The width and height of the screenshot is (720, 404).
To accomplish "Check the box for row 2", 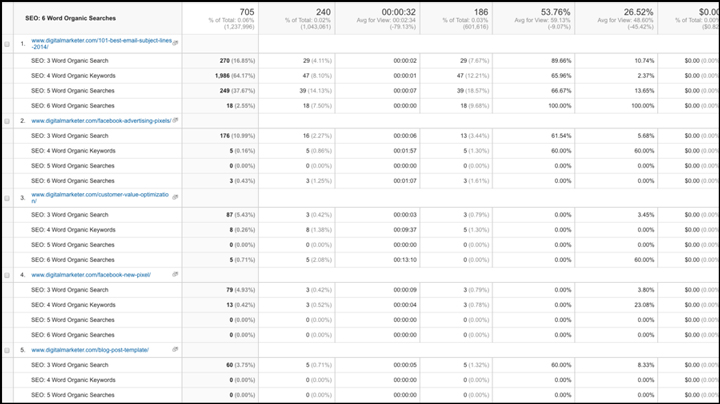I will 9,120.
